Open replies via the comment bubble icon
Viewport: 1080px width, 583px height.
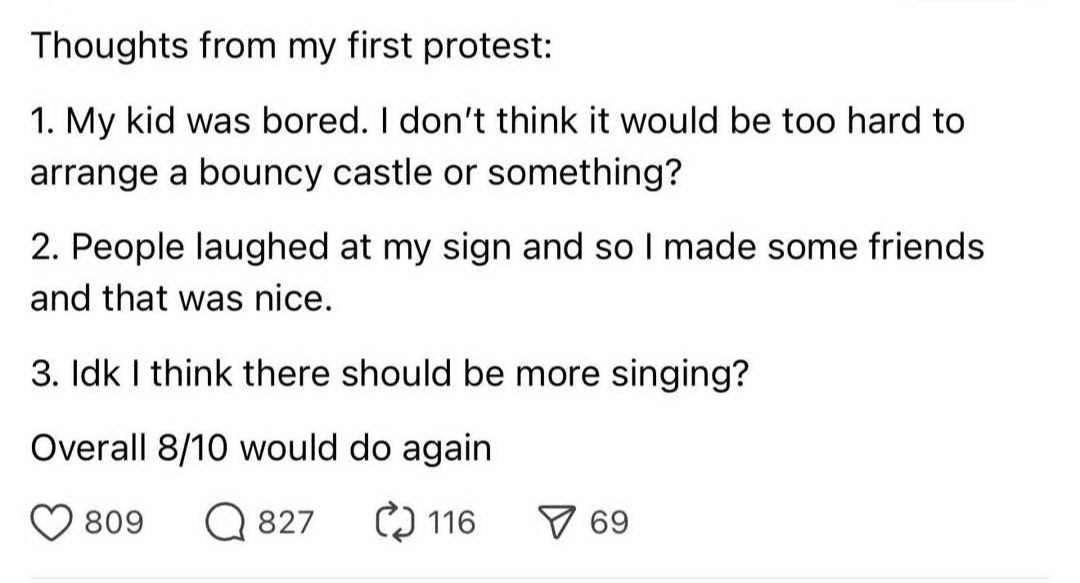coord(226,522)
